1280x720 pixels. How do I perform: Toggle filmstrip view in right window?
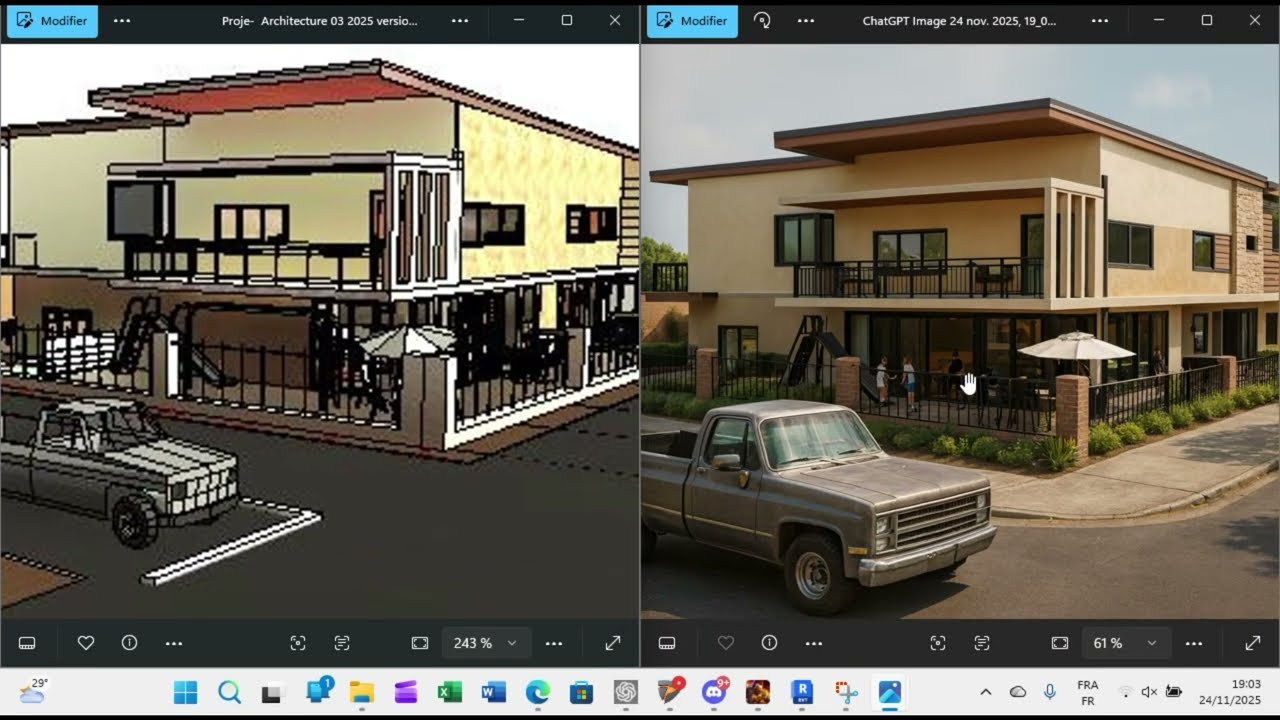coord(667,643)
